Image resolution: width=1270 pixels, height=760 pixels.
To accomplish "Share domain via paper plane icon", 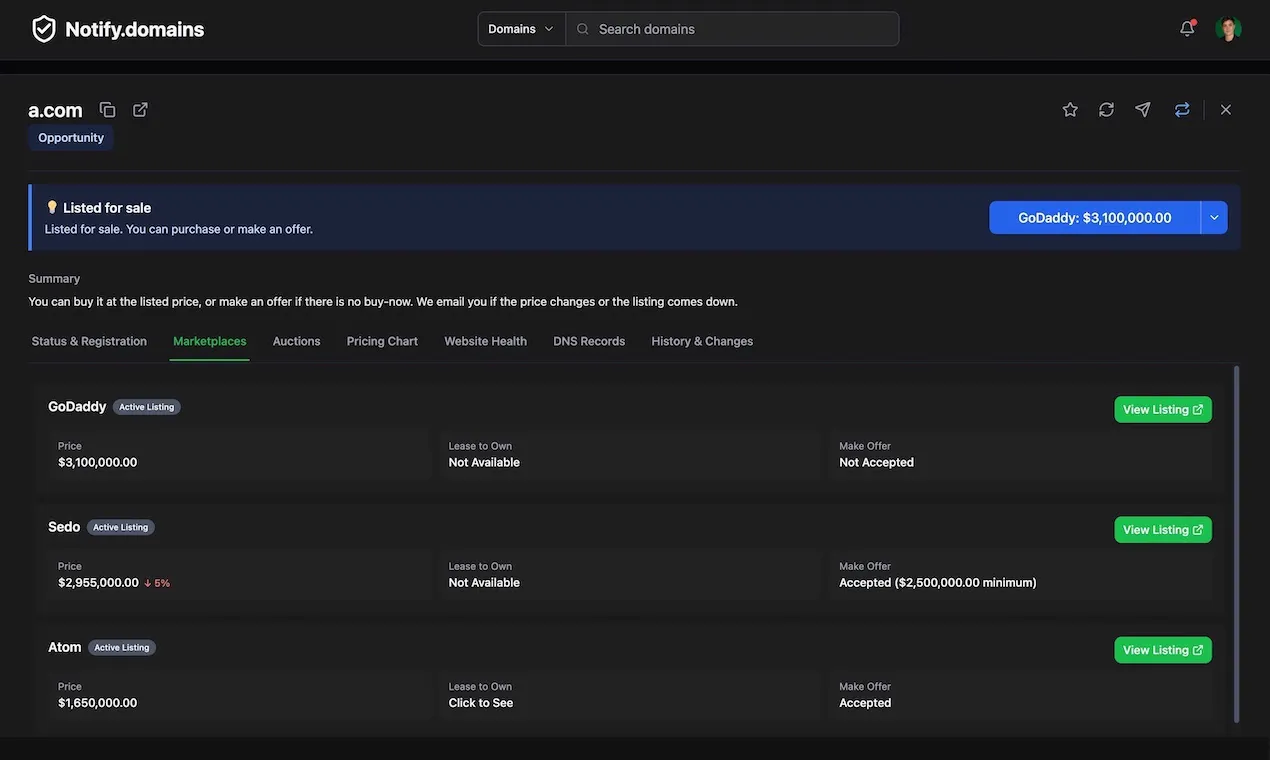I will (x=1143, y=110).
